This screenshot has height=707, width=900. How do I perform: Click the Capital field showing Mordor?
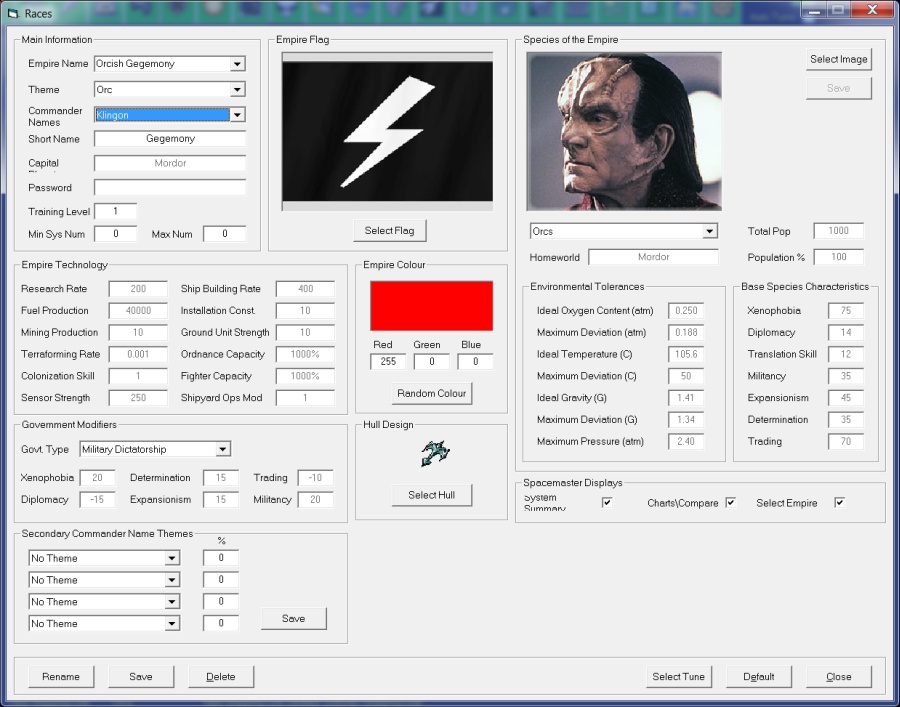click(170, 163)
